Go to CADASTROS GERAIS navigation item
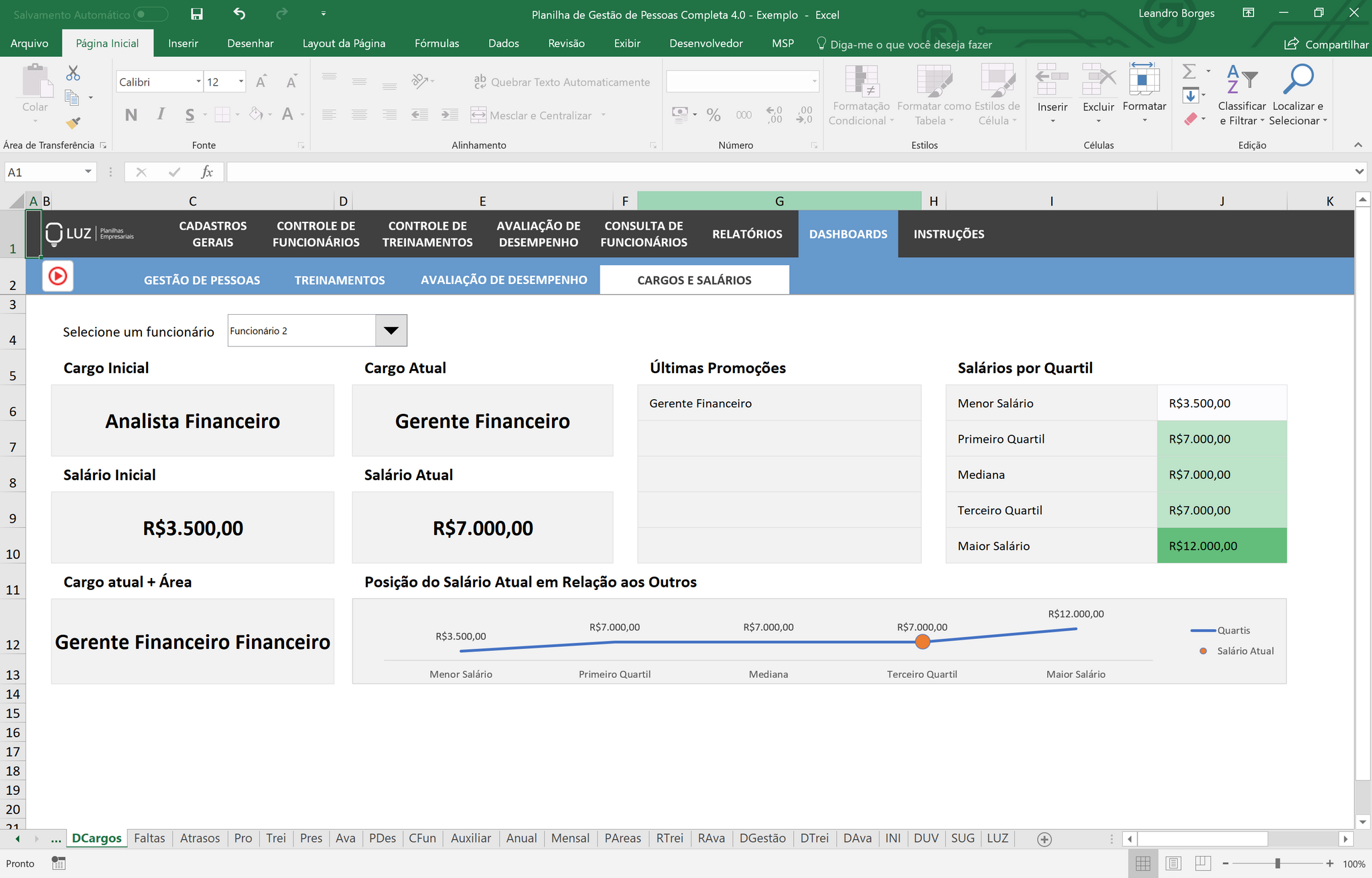The height and width of the screenshot is (878, 1372). pyautogui.click(x=213, y=234)
